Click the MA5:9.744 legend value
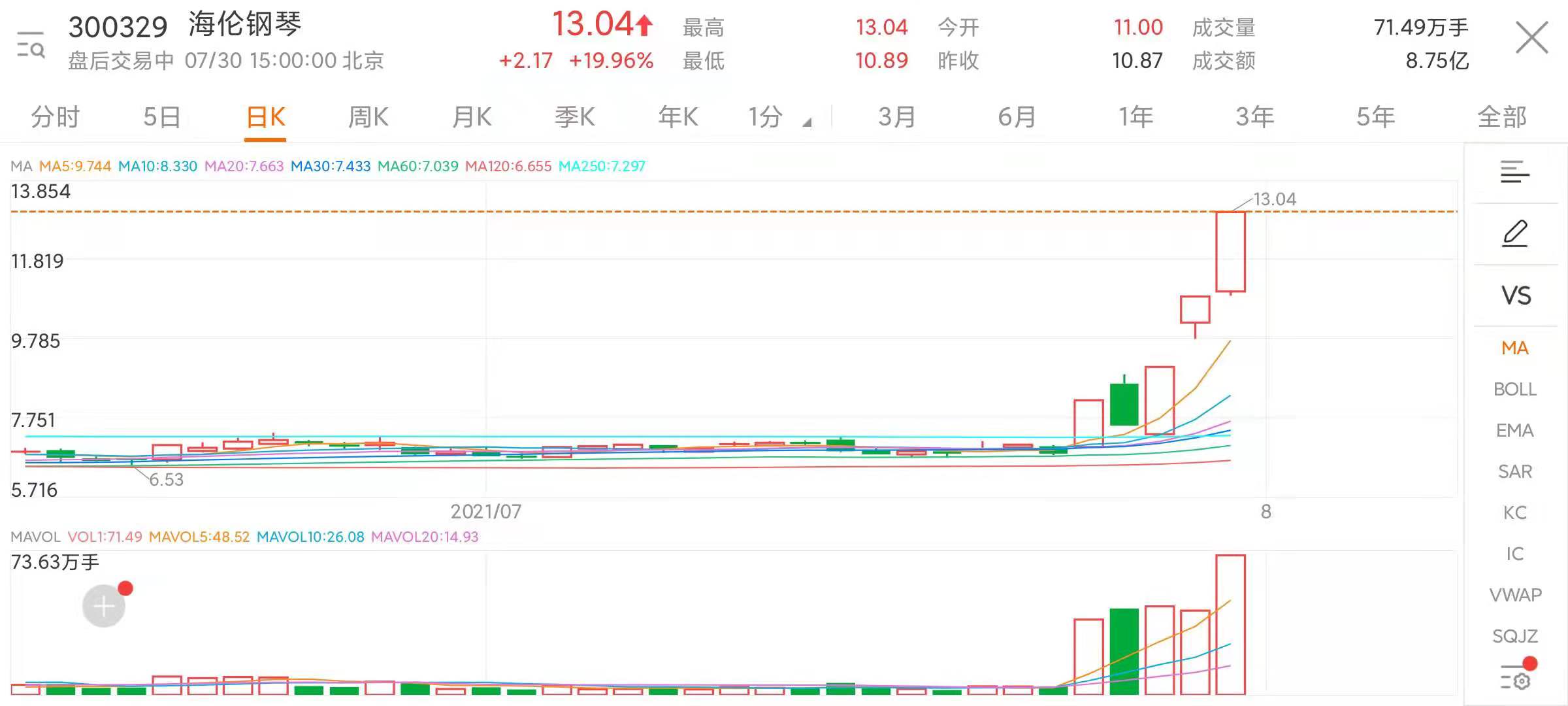 point(75,166)
